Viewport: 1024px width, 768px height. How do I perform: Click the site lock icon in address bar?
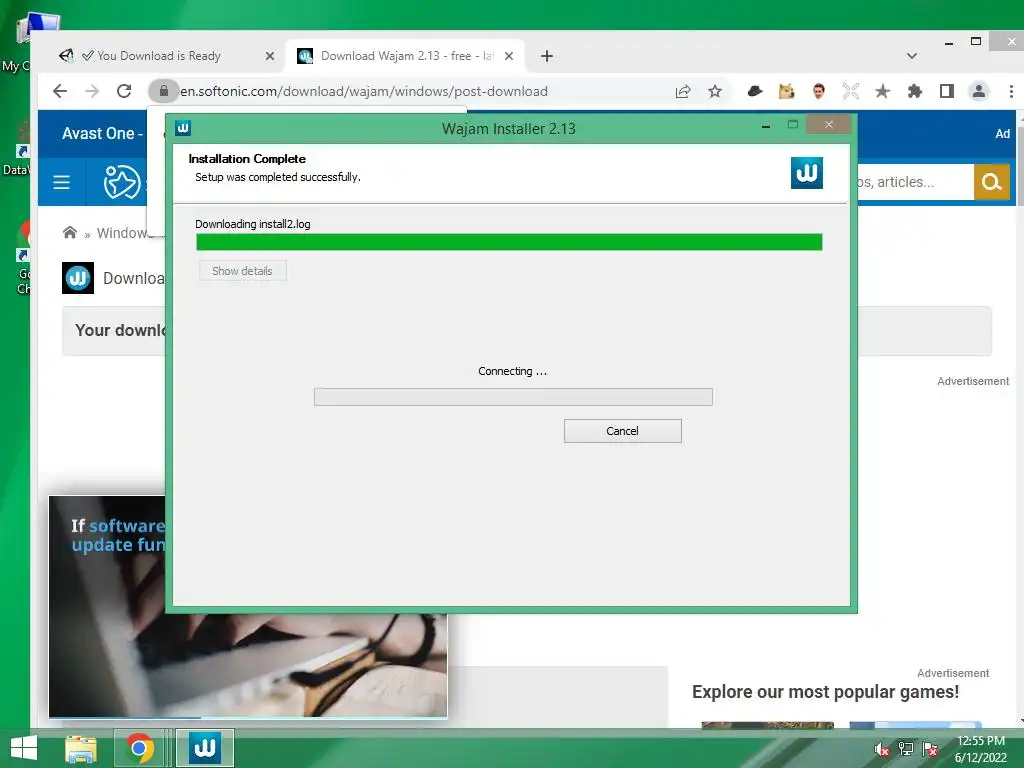point(164,91)
